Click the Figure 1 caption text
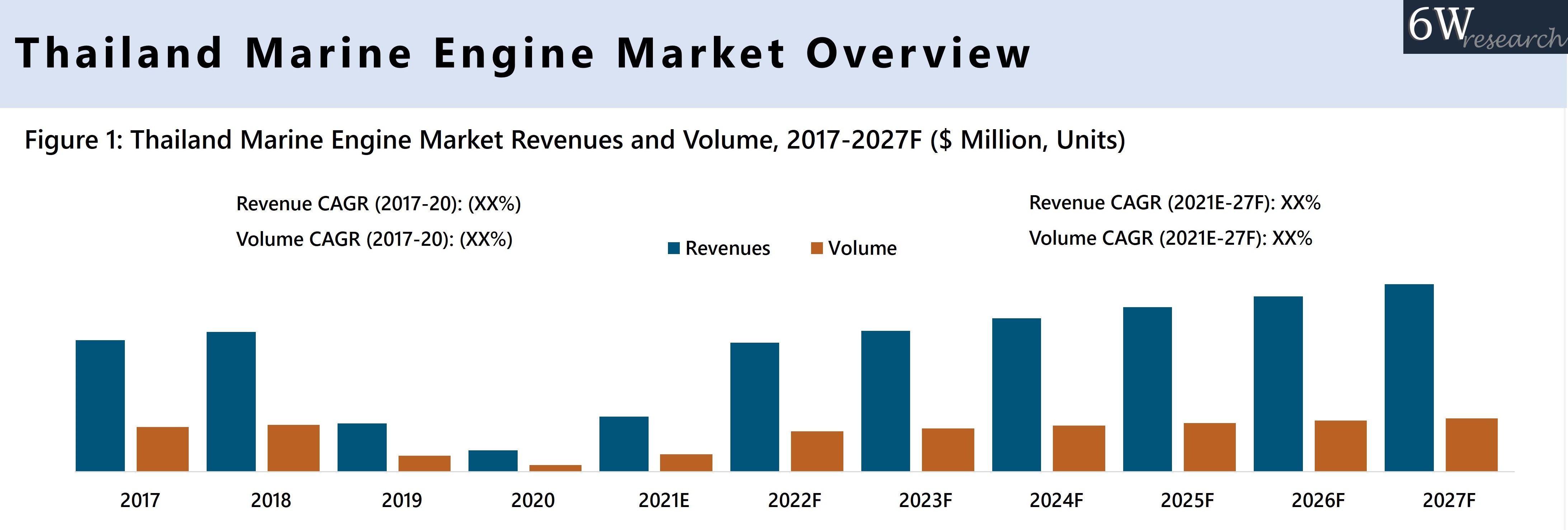 click(x=575, y=140)
